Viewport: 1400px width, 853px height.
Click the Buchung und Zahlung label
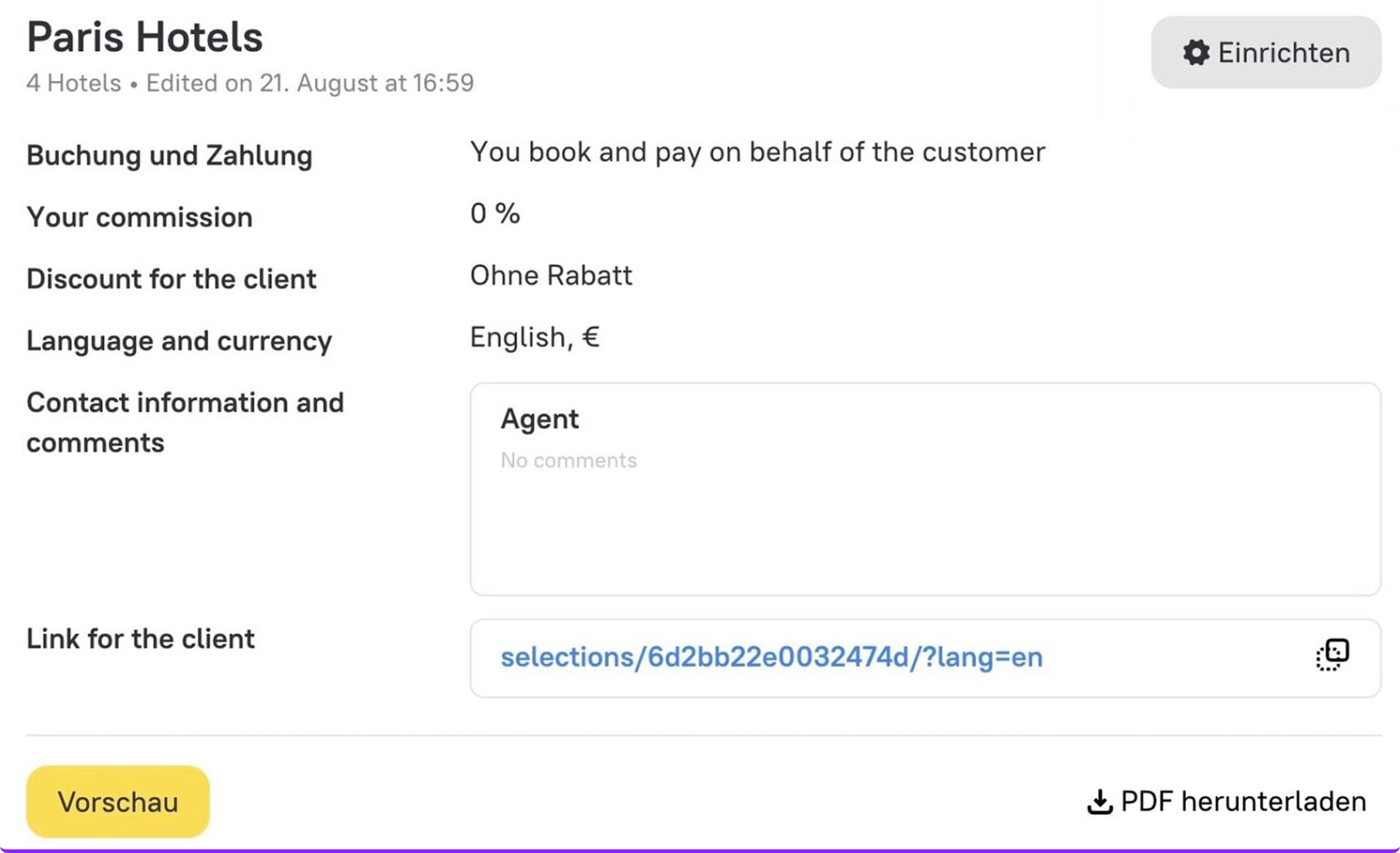pos(170,156)
